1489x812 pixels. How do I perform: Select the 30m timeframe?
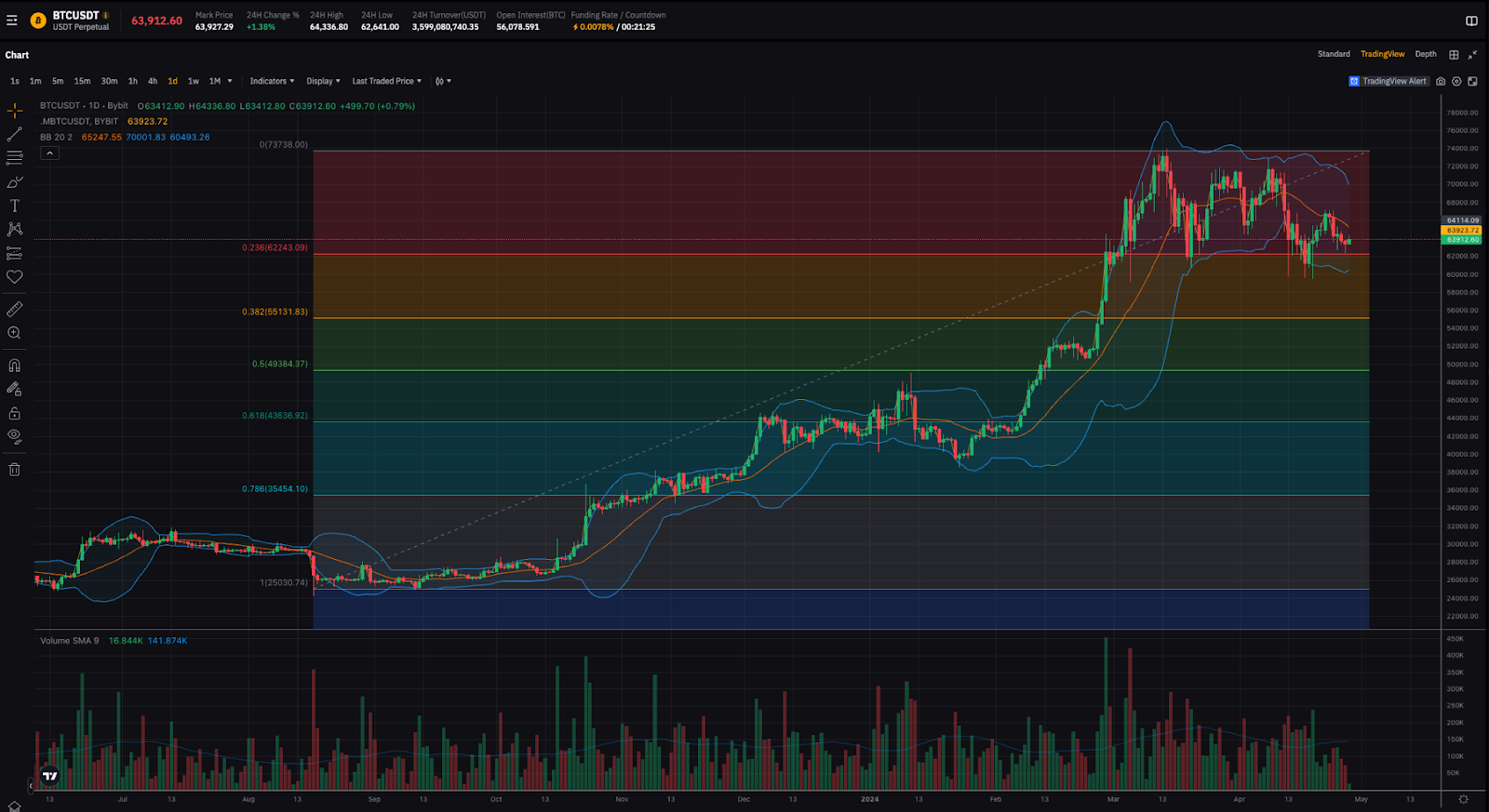click(x=109, y=81)
